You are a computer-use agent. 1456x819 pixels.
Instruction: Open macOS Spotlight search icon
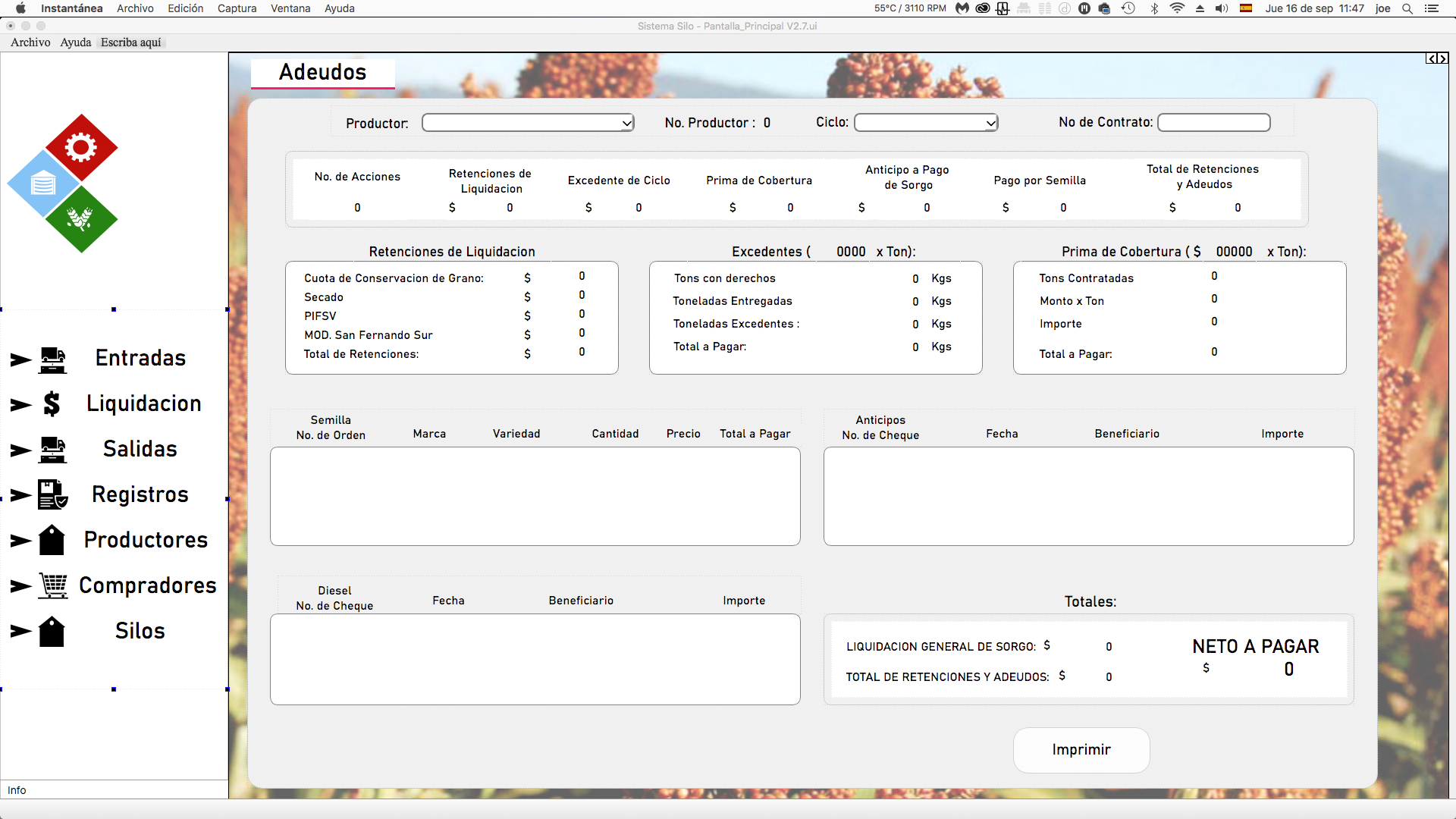1407,8
